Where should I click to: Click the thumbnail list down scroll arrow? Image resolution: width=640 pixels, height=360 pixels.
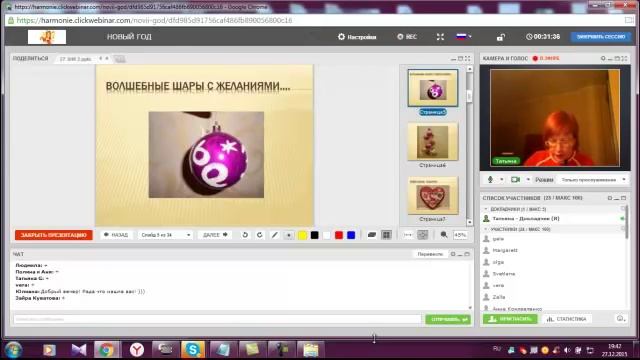tap(469, 222)
